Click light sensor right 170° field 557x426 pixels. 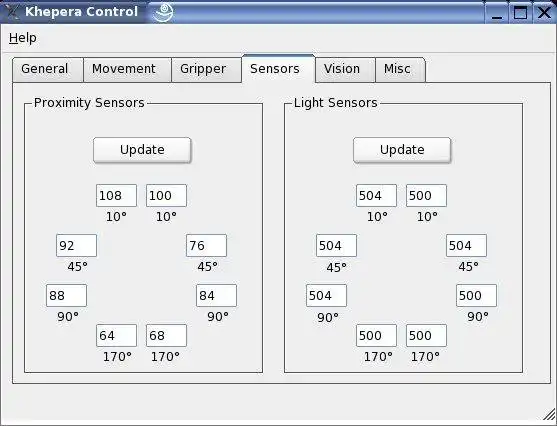point(427,335)
